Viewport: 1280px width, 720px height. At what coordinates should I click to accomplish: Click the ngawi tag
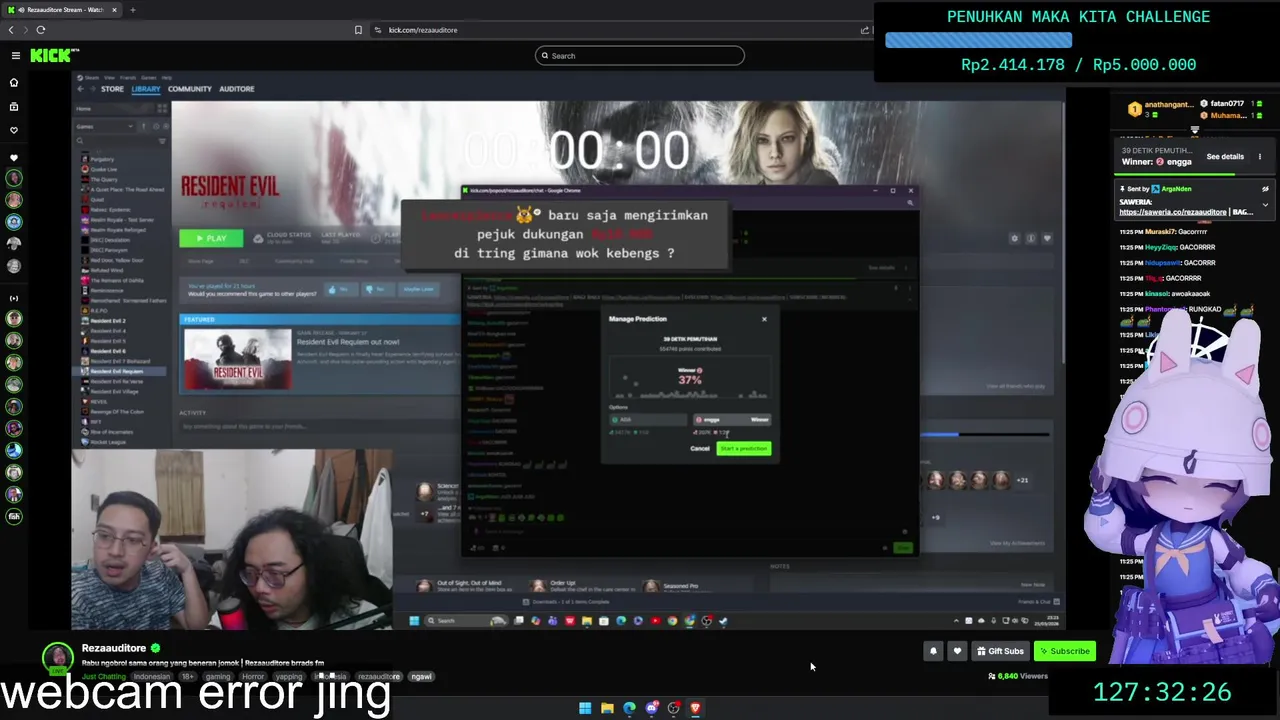coord(421,676)
